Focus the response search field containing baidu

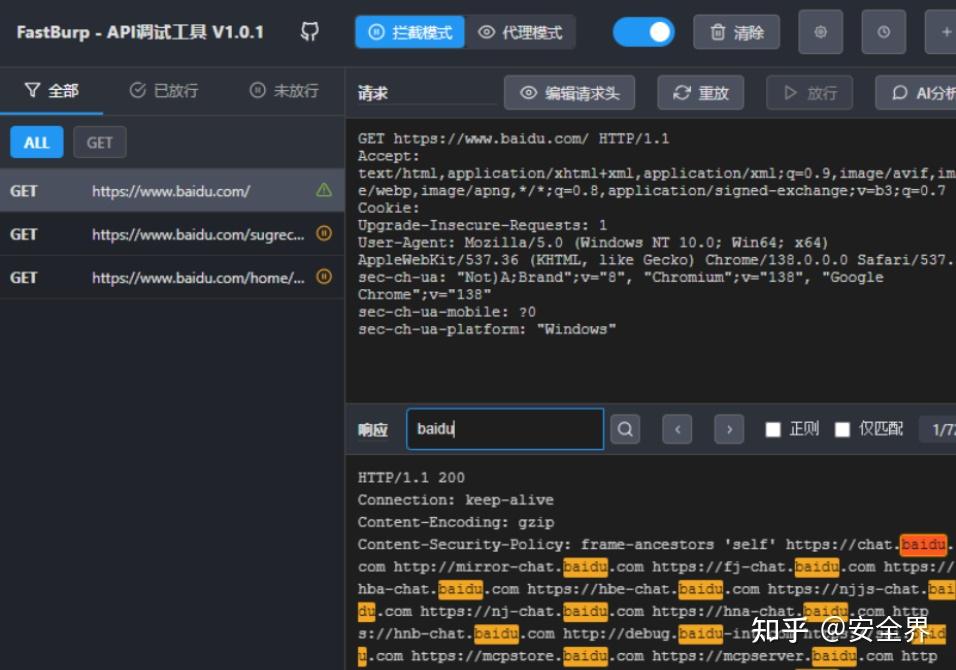click(505, 429)
